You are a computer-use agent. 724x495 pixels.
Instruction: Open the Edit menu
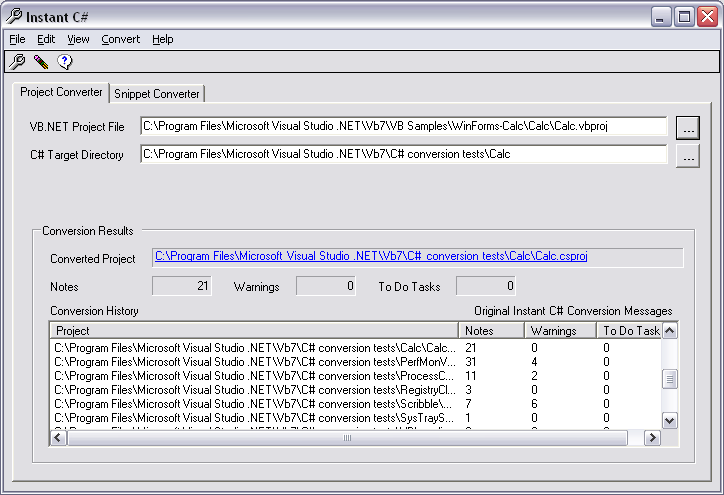coord(46,39)
